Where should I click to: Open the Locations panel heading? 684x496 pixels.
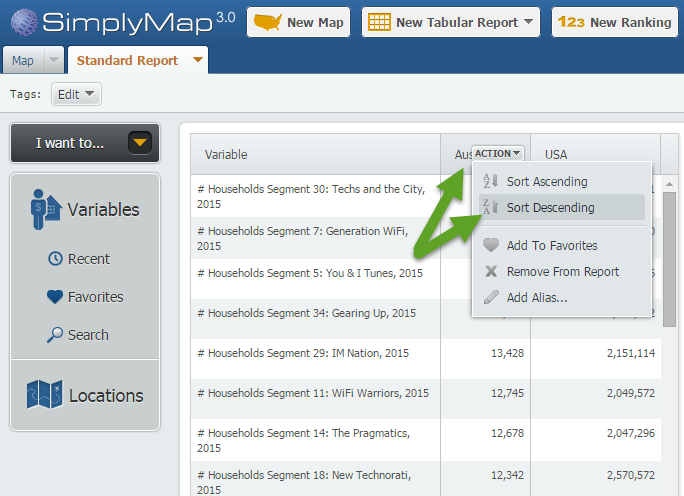[x=106, y=396]
